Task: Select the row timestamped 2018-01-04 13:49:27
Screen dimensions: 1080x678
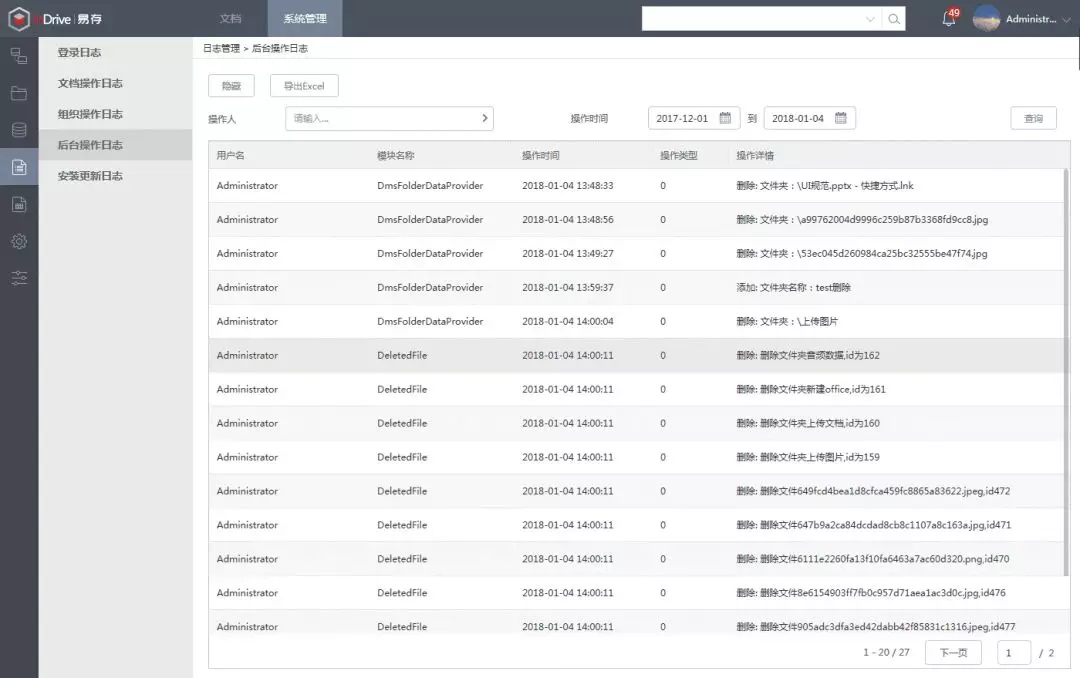Action: [636, 253]
